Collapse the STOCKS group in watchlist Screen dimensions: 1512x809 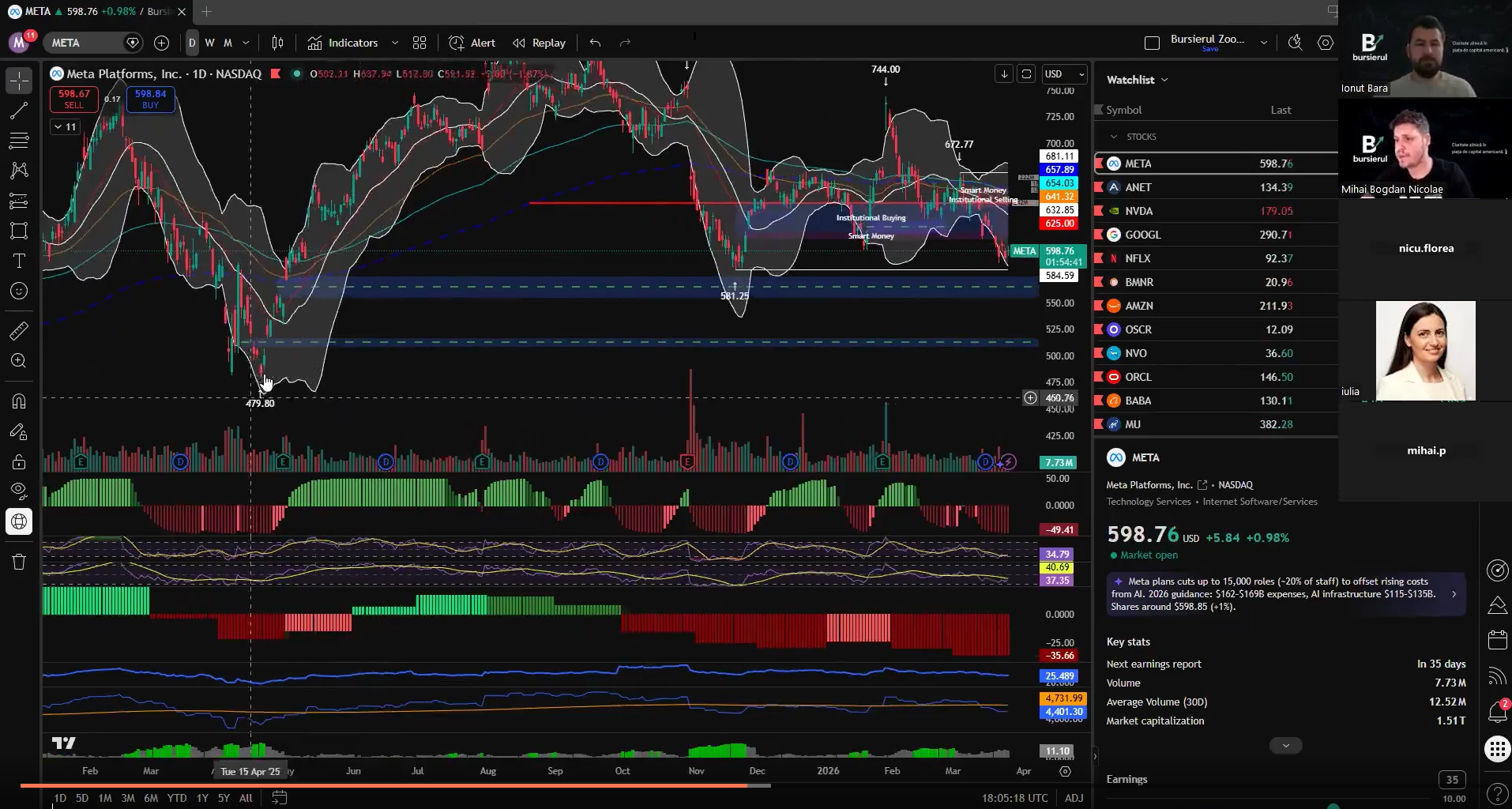1115,137
